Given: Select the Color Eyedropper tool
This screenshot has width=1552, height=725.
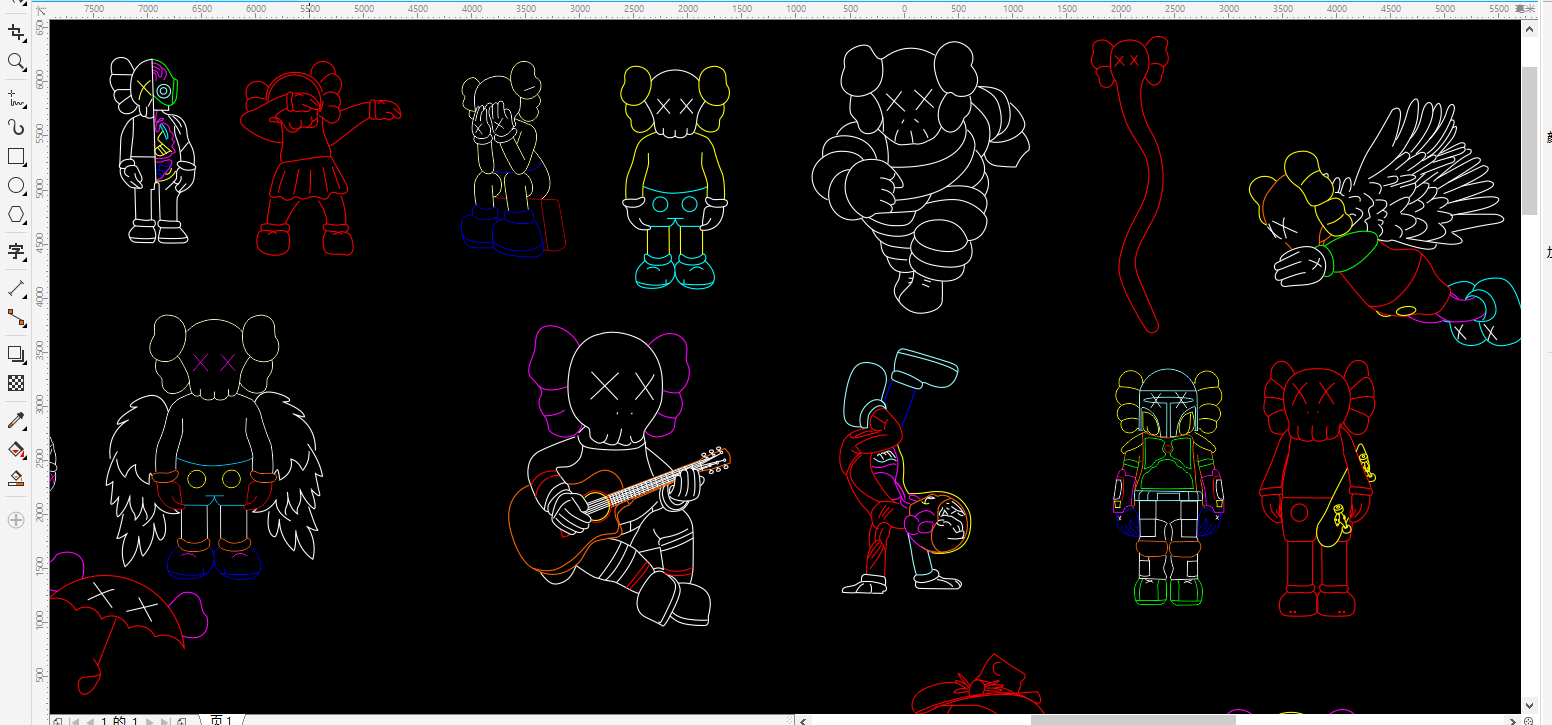Looking at the screenshot, I should point(16,420).
